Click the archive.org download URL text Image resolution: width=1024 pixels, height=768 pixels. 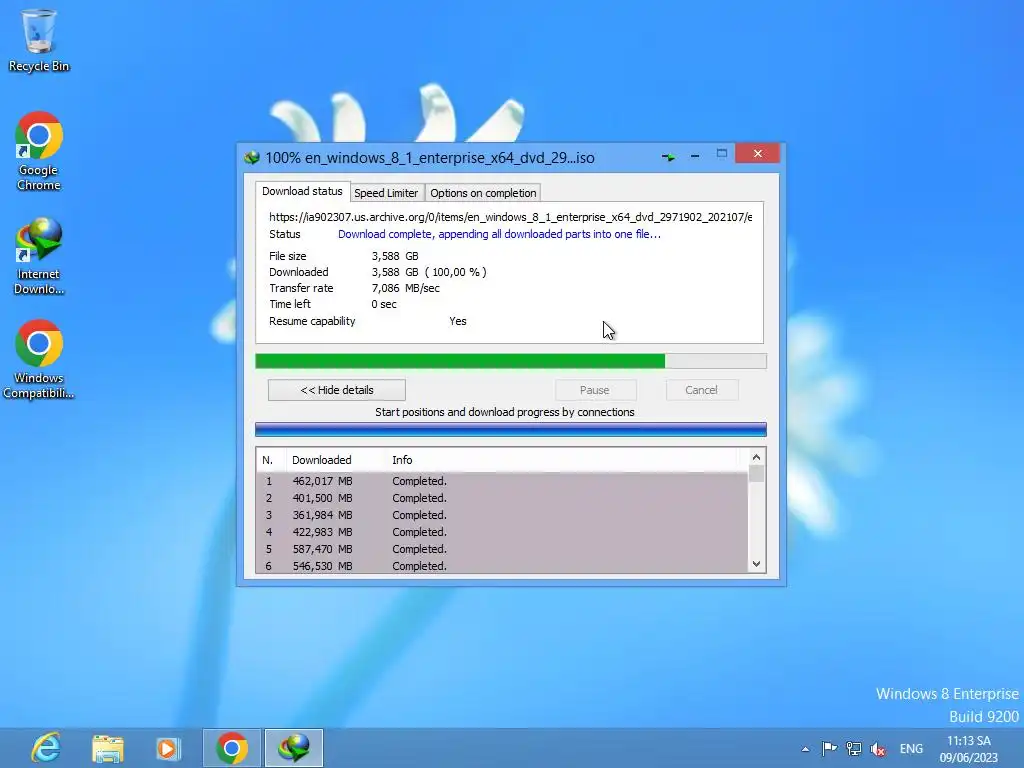[x=511, y=217]
